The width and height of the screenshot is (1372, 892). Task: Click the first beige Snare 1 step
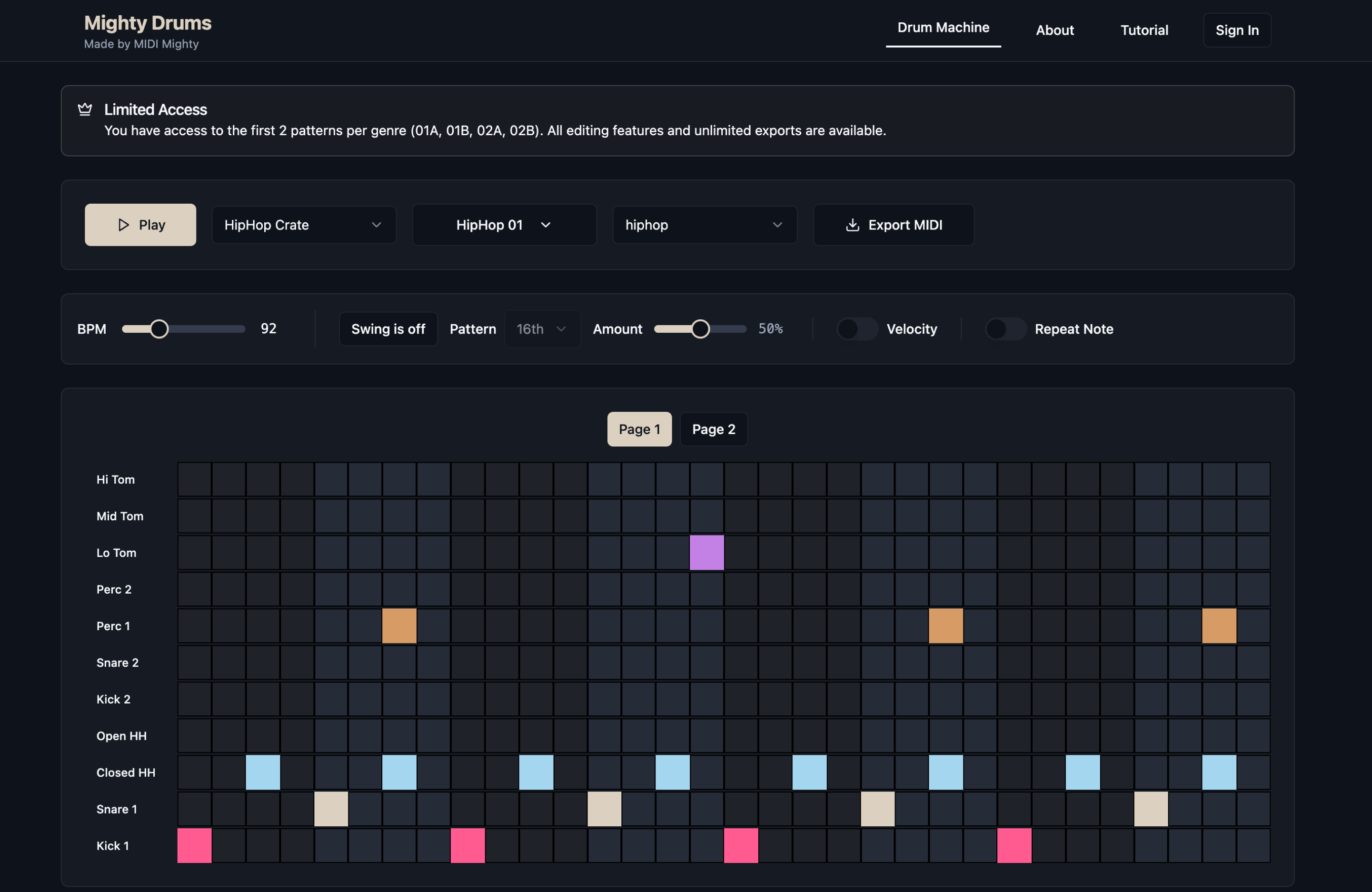tap(331, 809)
